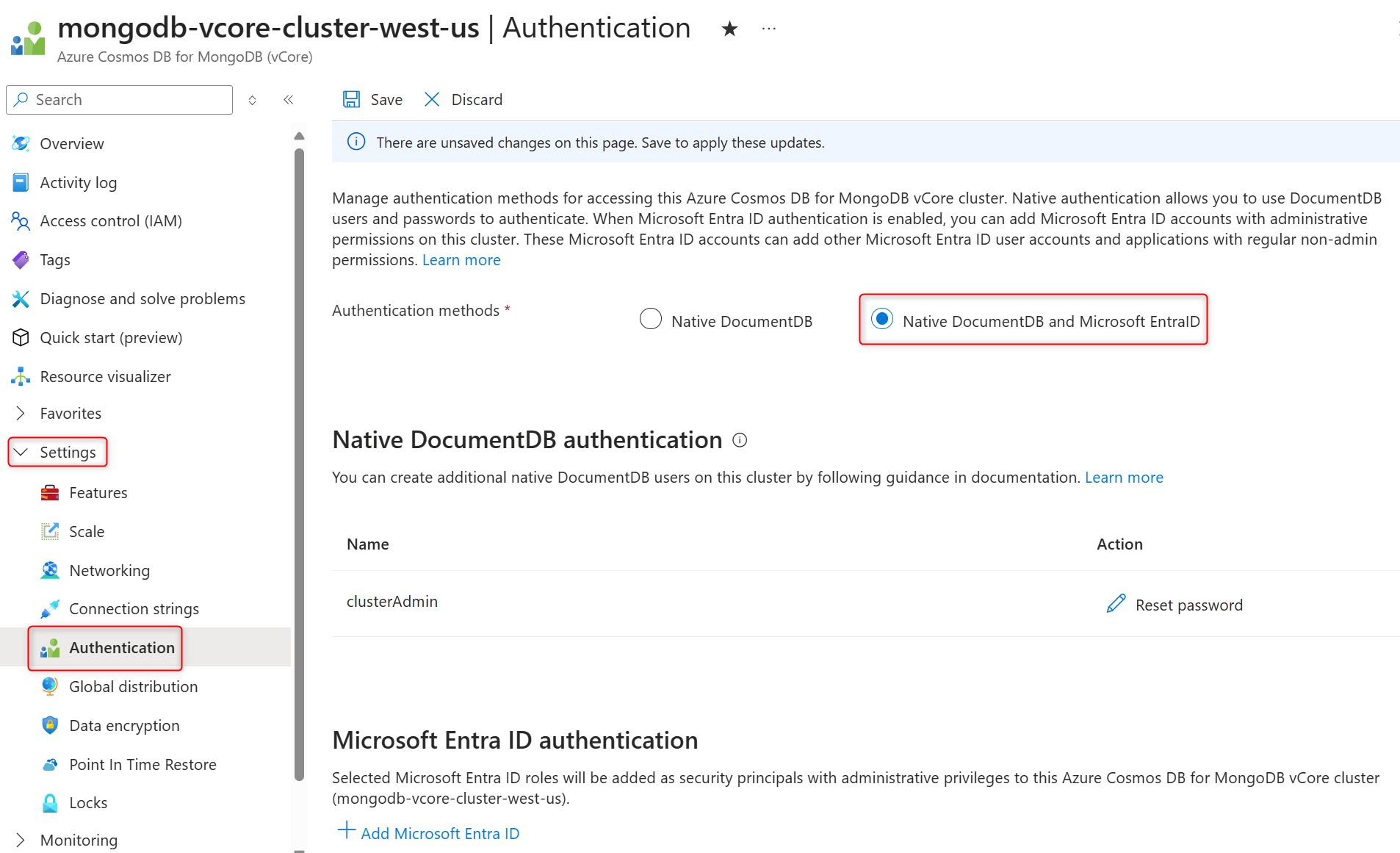Click the Access control (IAM) icon
Image resolution: width=1400 pixels, height=853 pixels.
[x=20, y=220]
